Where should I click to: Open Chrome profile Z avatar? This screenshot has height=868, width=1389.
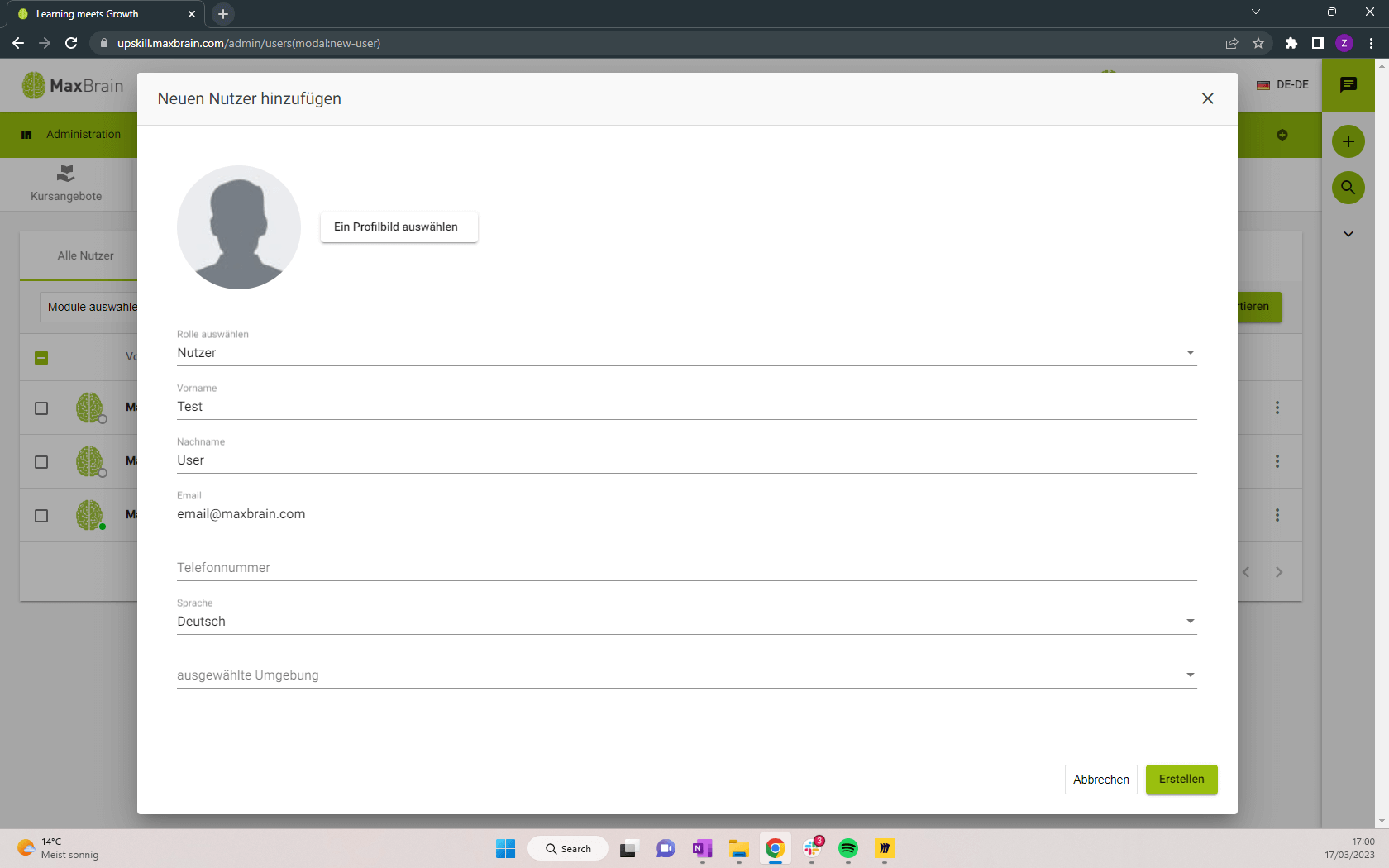pos(1344,43)
